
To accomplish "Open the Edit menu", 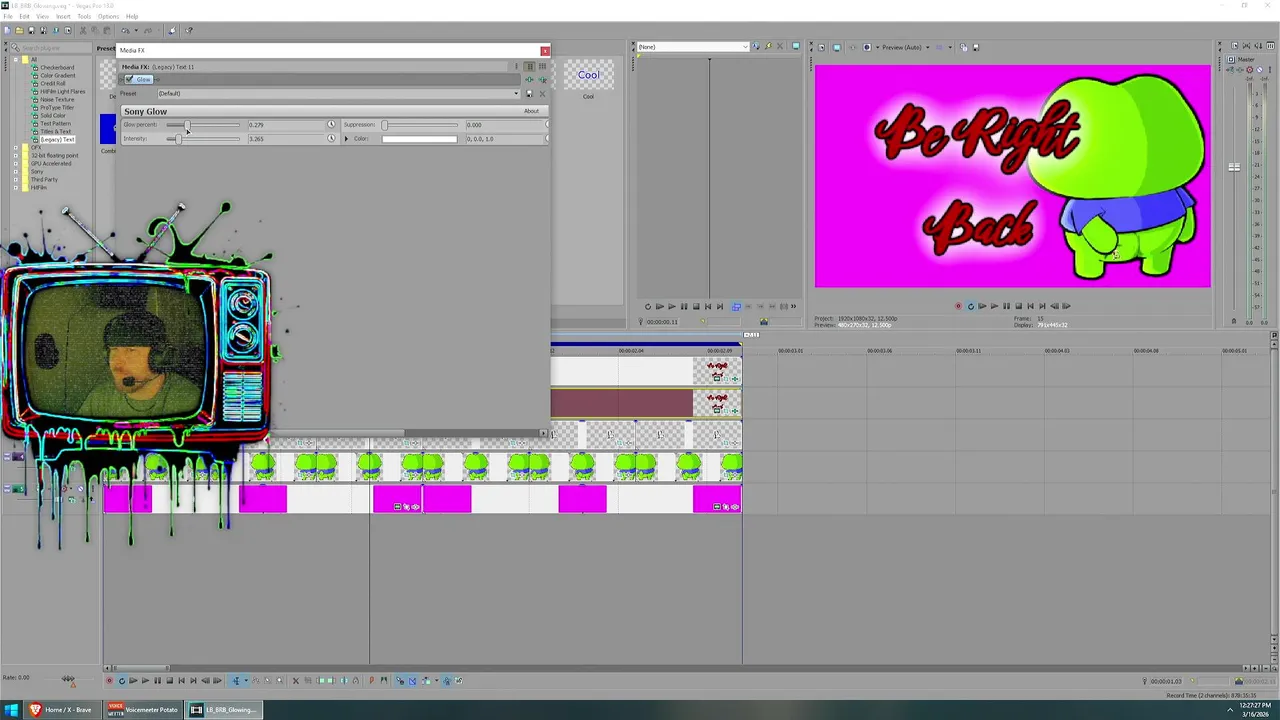I will [x=25, y=16].
